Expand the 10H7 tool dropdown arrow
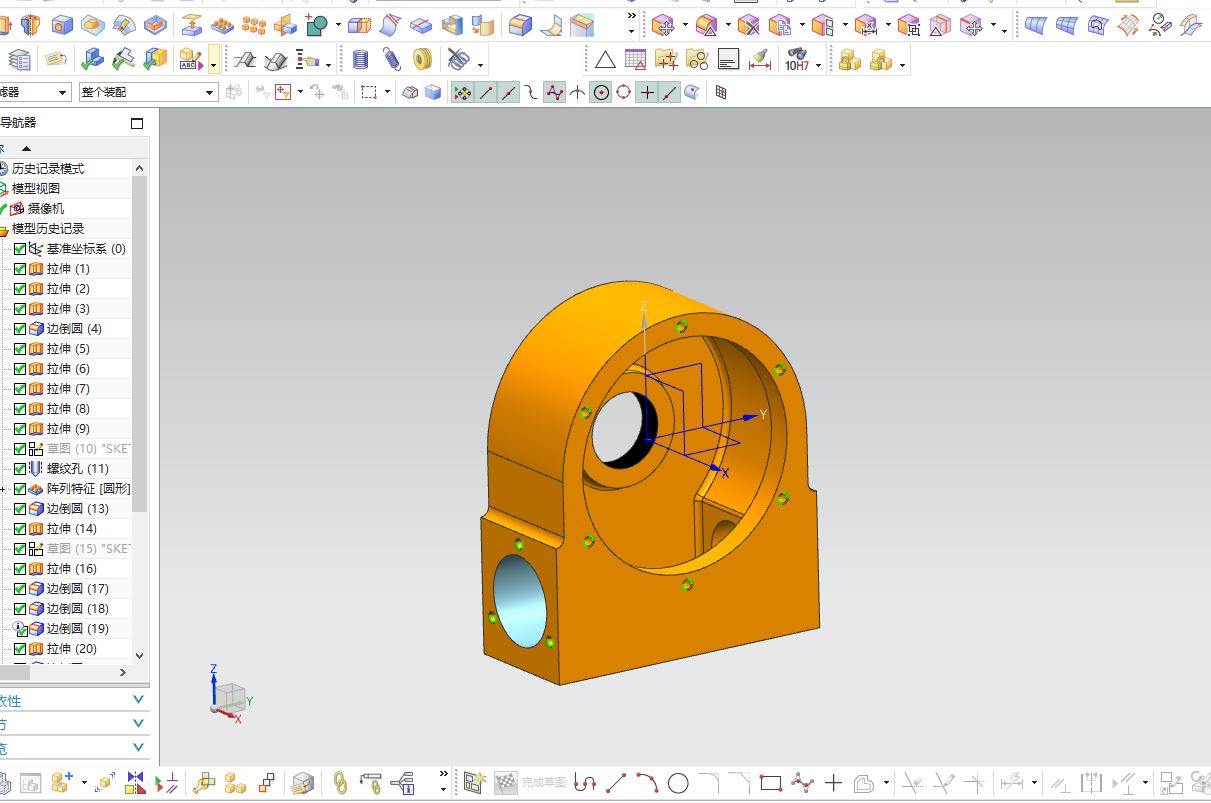The height and width of the screenshot is (803, 1211). (x=819, y=66)
